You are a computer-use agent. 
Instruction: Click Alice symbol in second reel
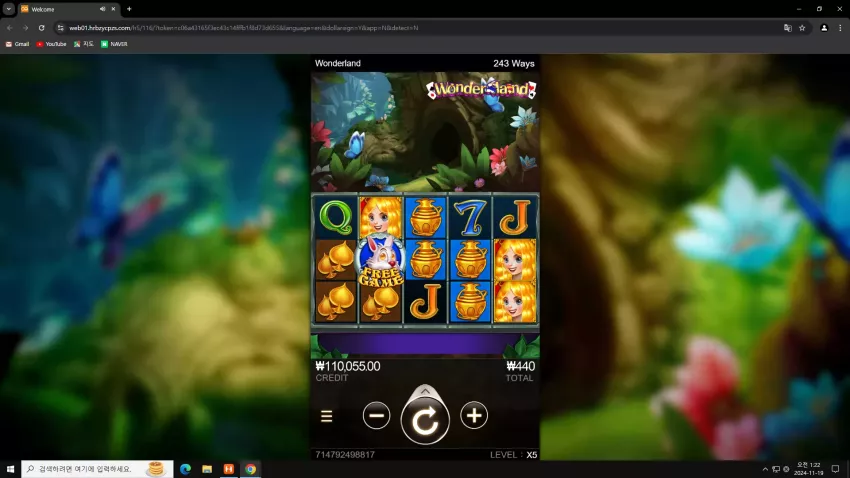[381, 216]
